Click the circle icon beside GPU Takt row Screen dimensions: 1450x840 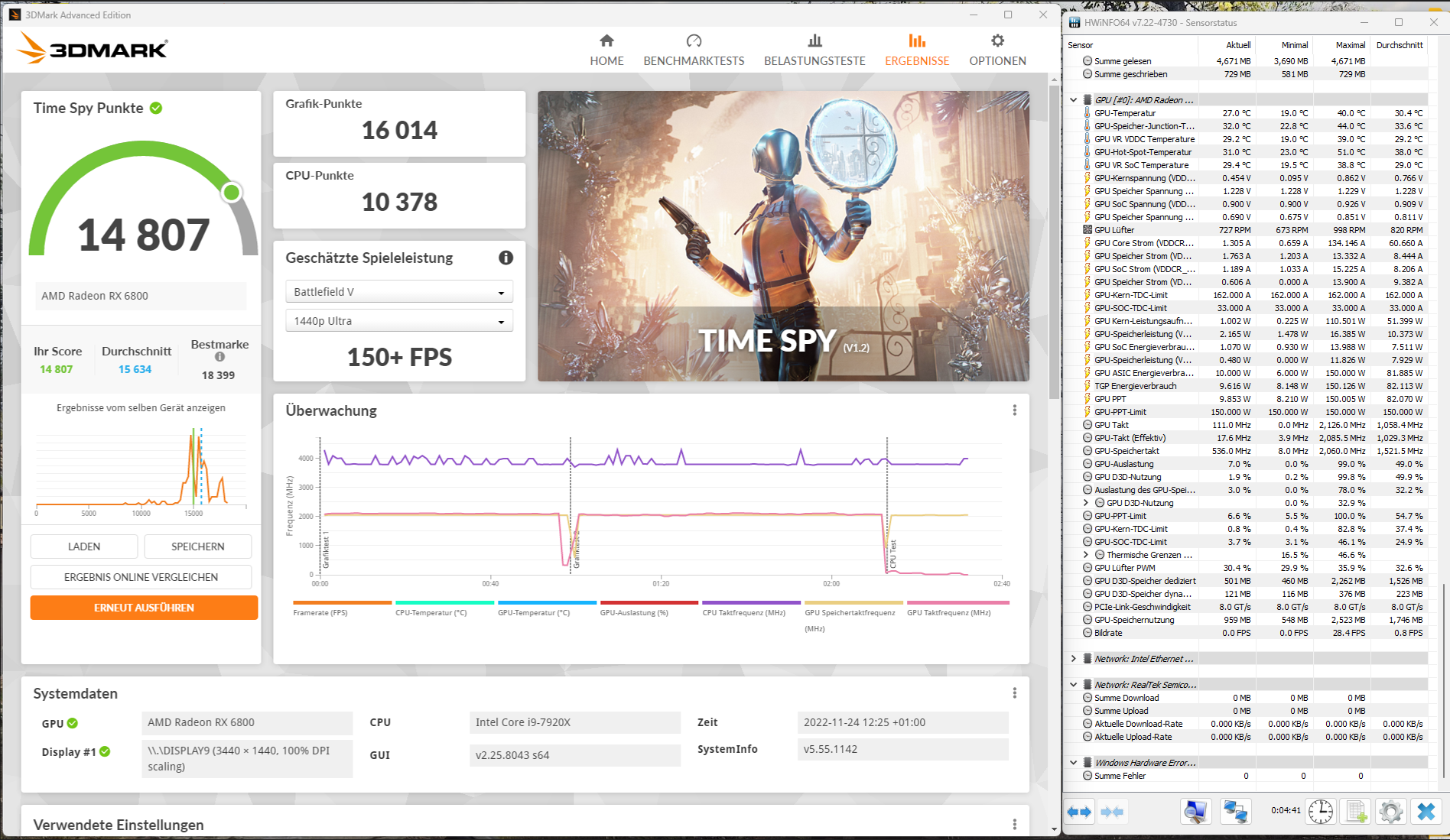pyautogui.click(x=1087, y=425)
